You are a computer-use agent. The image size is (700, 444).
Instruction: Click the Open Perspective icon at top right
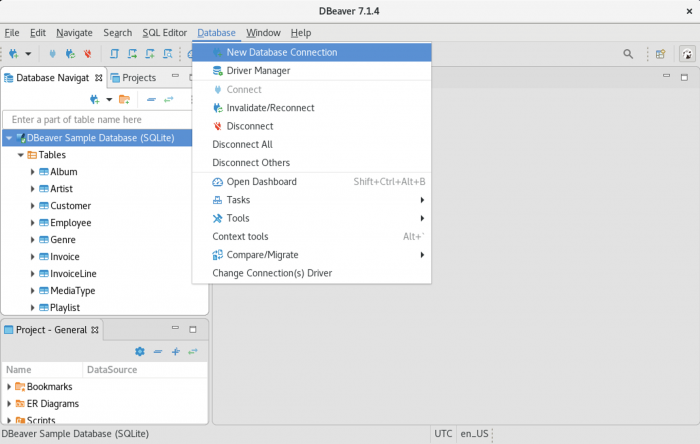[661, 54]
